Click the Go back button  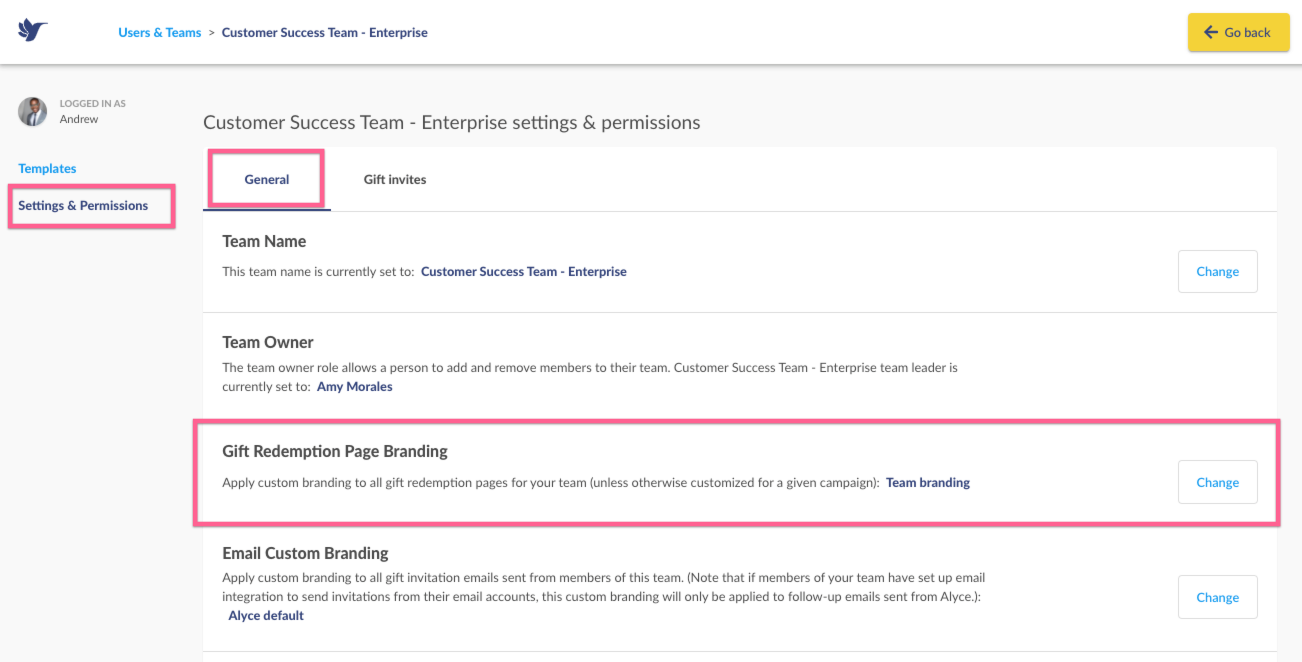click(1238, 32)
